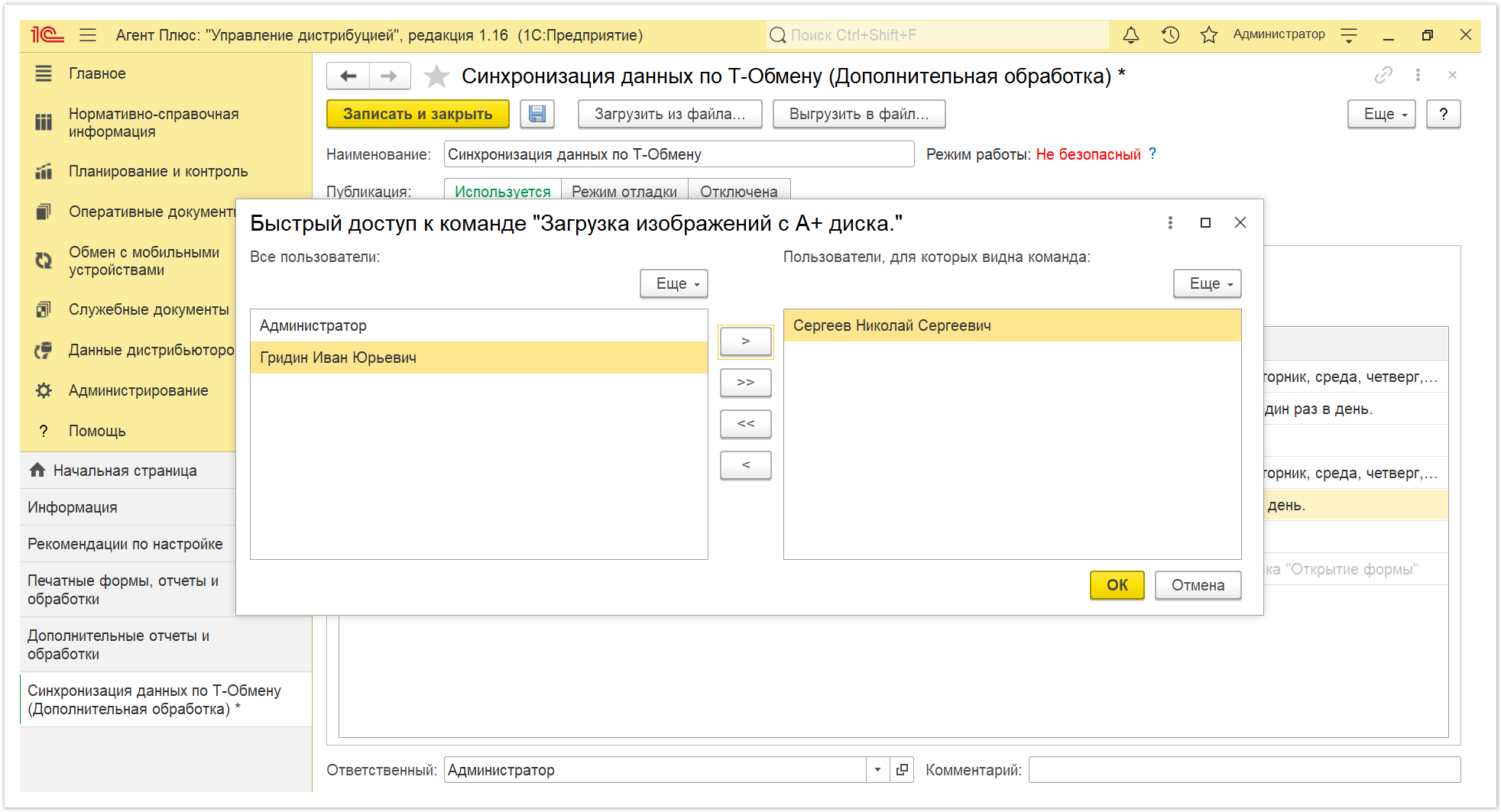The image size is (1501, 812).
Task: Open help with the ? button
Action: coord(1444,114)
